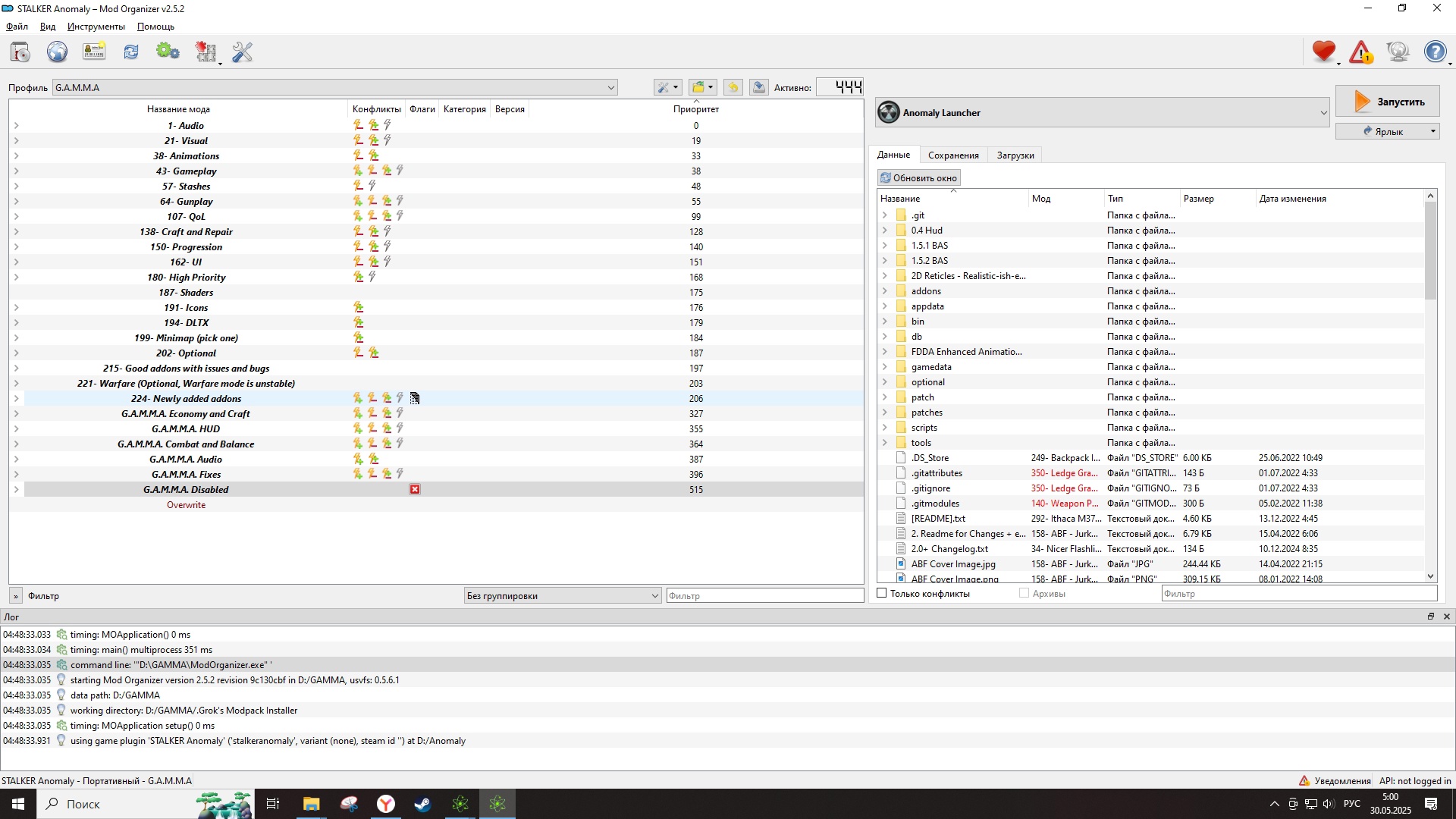Open the 'Без группировки' grouping dropdown

point(563,595)
